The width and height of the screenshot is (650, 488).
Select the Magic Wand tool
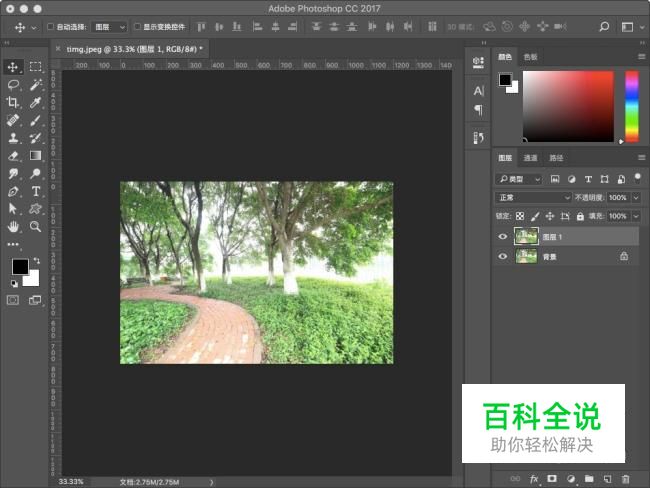pyautogui.click(x=35, y=85)
